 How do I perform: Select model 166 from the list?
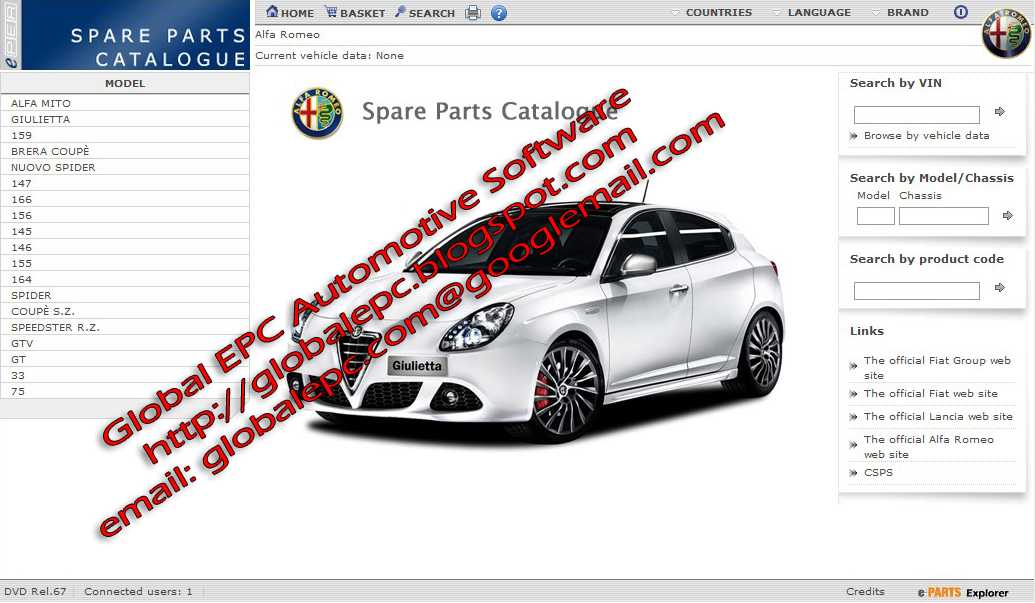point(125,199)
